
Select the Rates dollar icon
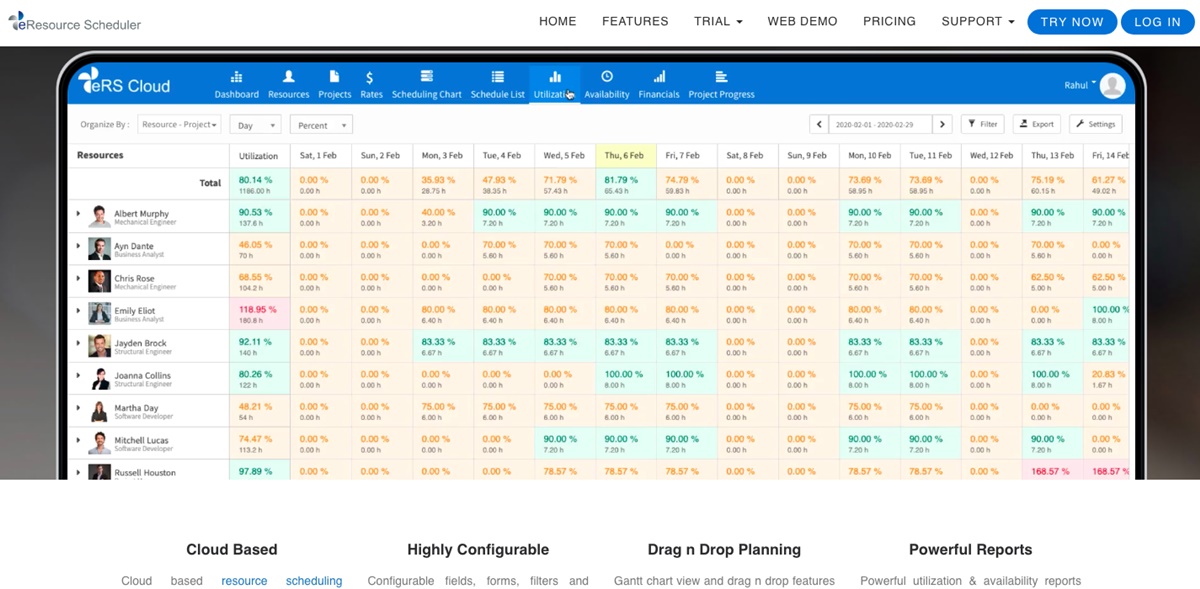click(x=370, y=78)
